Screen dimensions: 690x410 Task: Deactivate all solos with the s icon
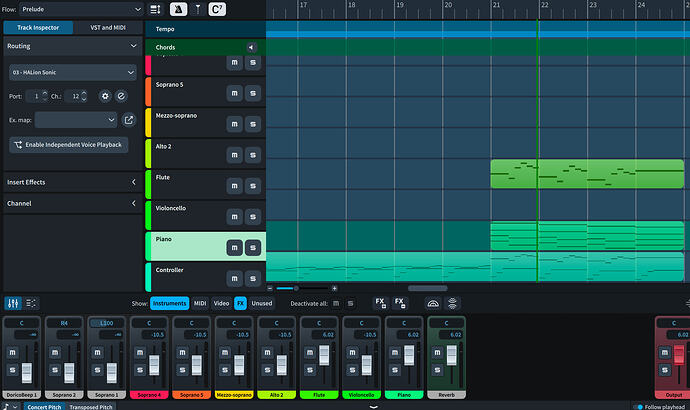[350, 303]
